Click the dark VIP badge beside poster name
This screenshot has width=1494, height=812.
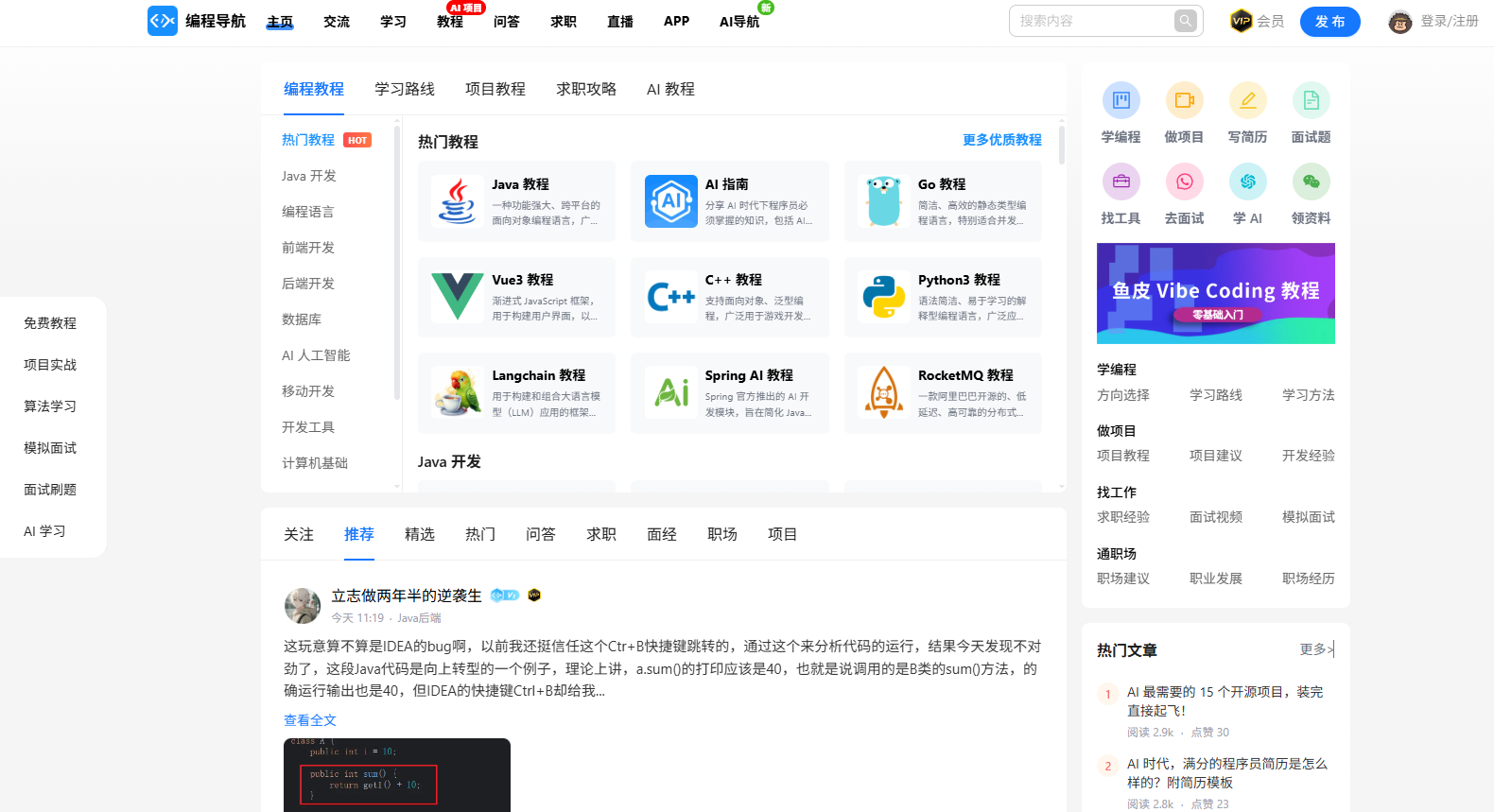pyautogui.click(x=534, y=596)
